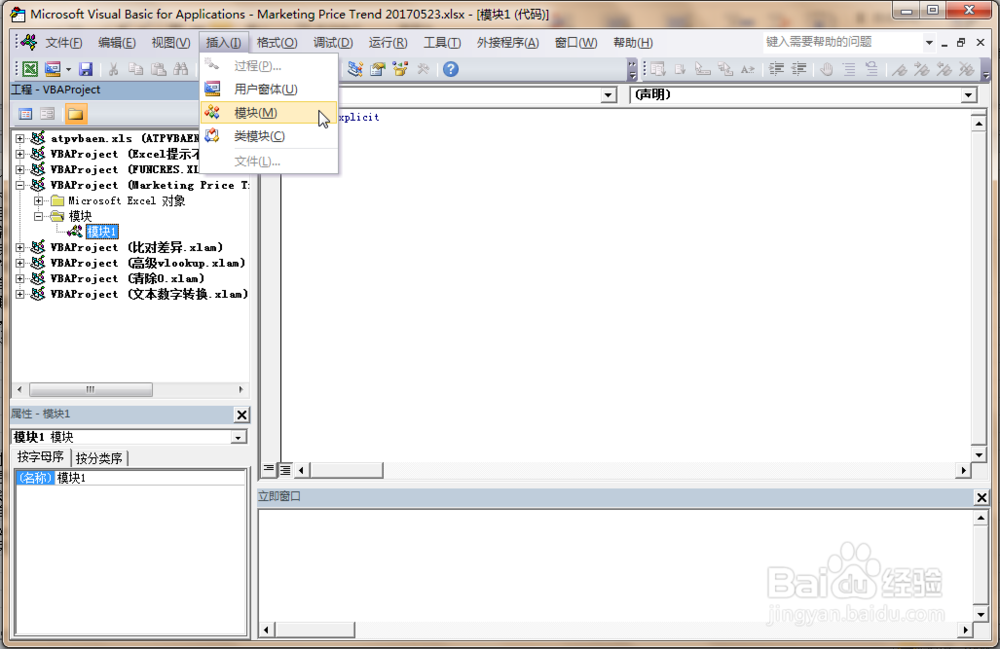1000x649 pixels.
Task: Open the Project Explorer toolbar icon
Action: [355, 69]
